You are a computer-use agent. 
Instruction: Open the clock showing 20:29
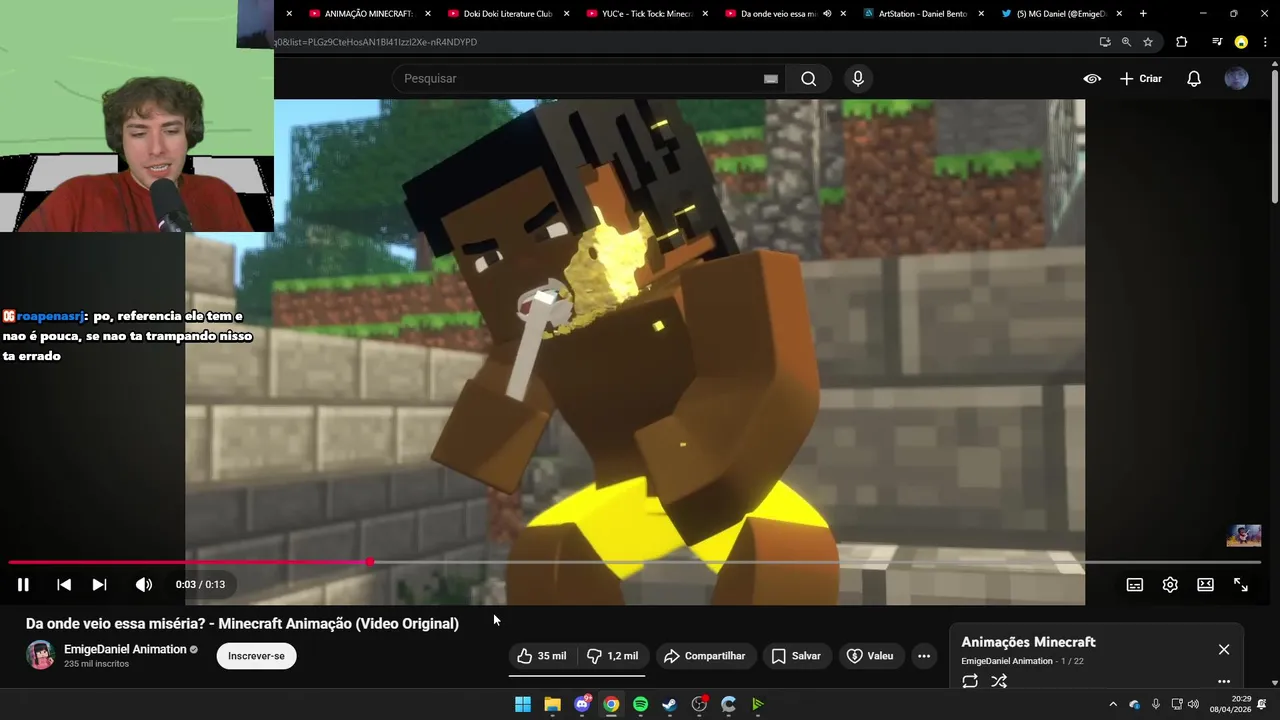1229,705
